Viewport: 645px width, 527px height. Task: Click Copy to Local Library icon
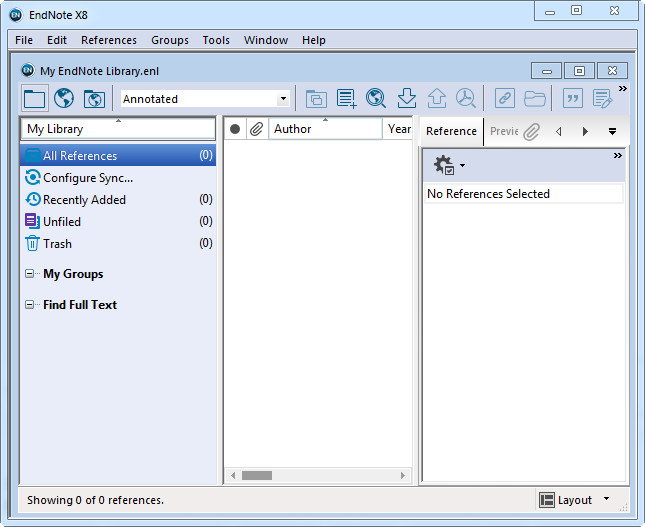[316, 99]
